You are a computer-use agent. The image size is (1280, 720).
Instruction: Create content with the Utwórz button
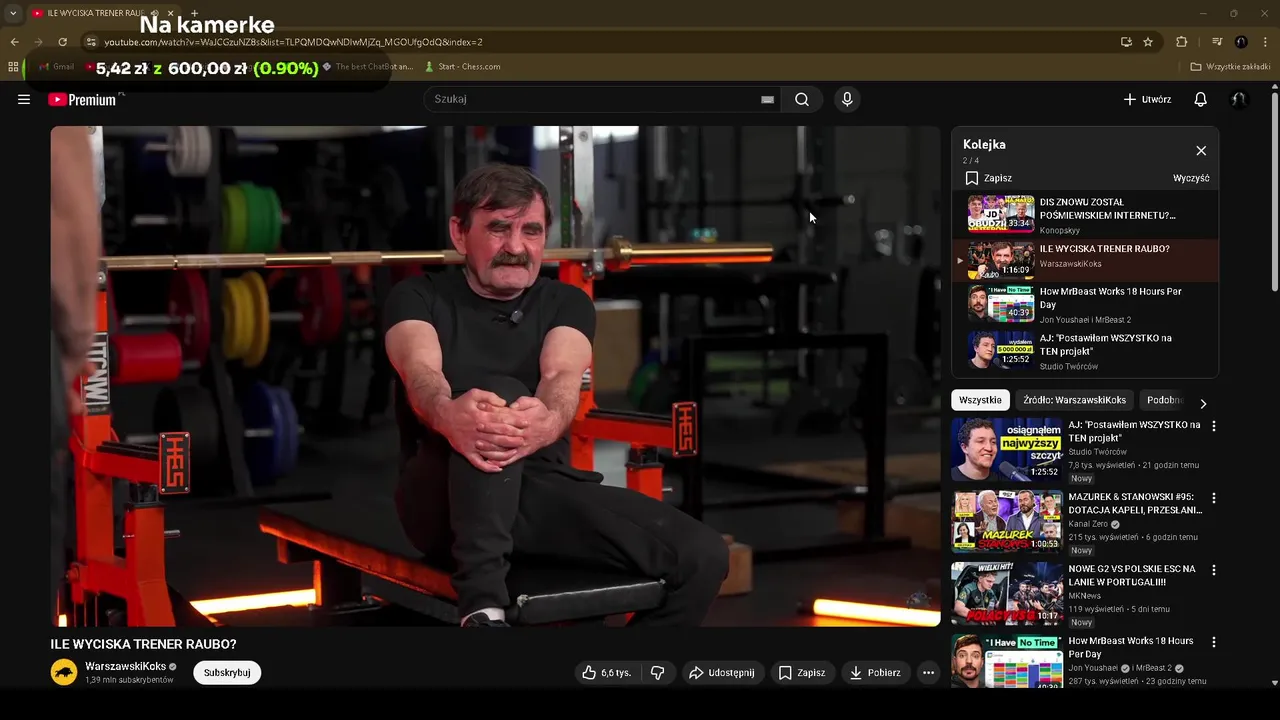(1147, 99)
